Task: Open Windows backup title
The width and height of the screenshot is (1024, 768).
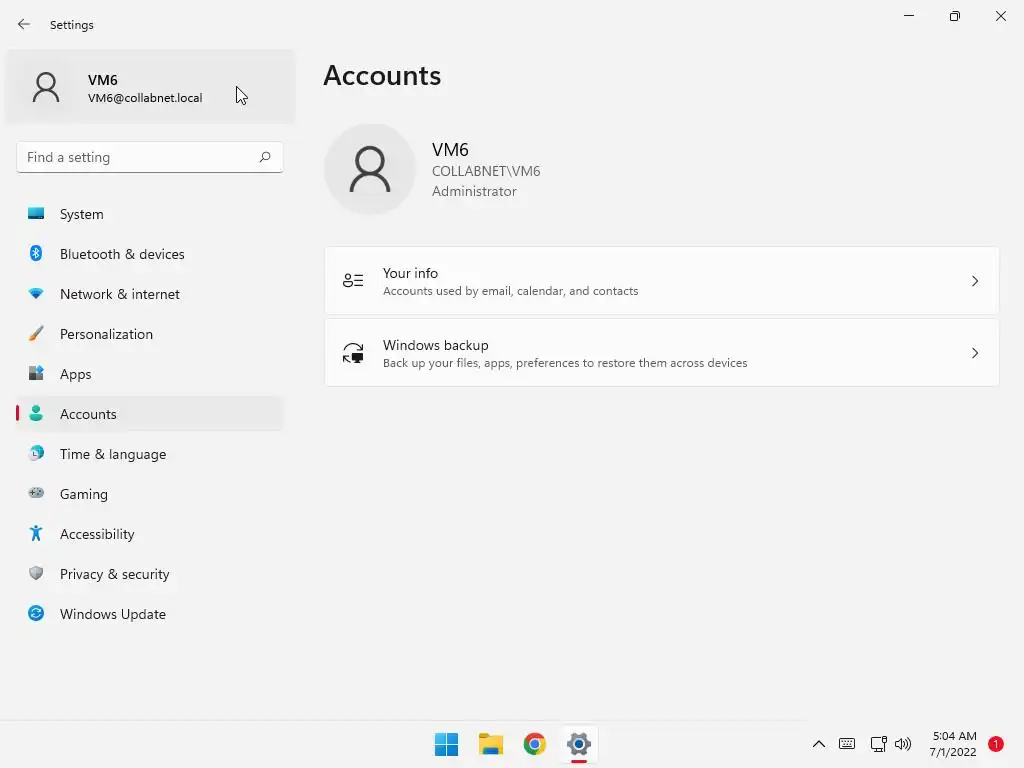Action: click(435, 344)
